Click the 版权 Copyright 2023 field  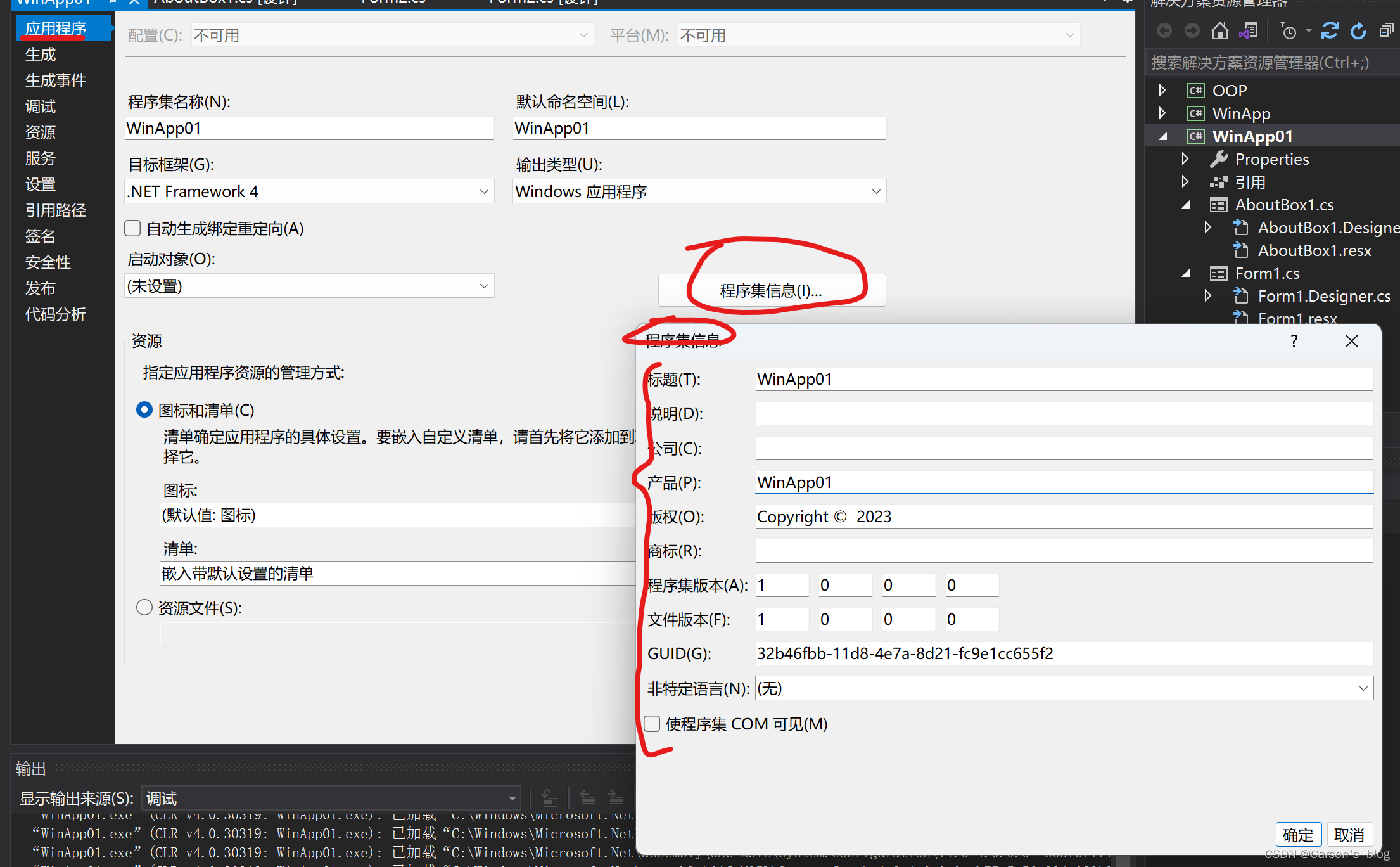[x=1064, y=517]
